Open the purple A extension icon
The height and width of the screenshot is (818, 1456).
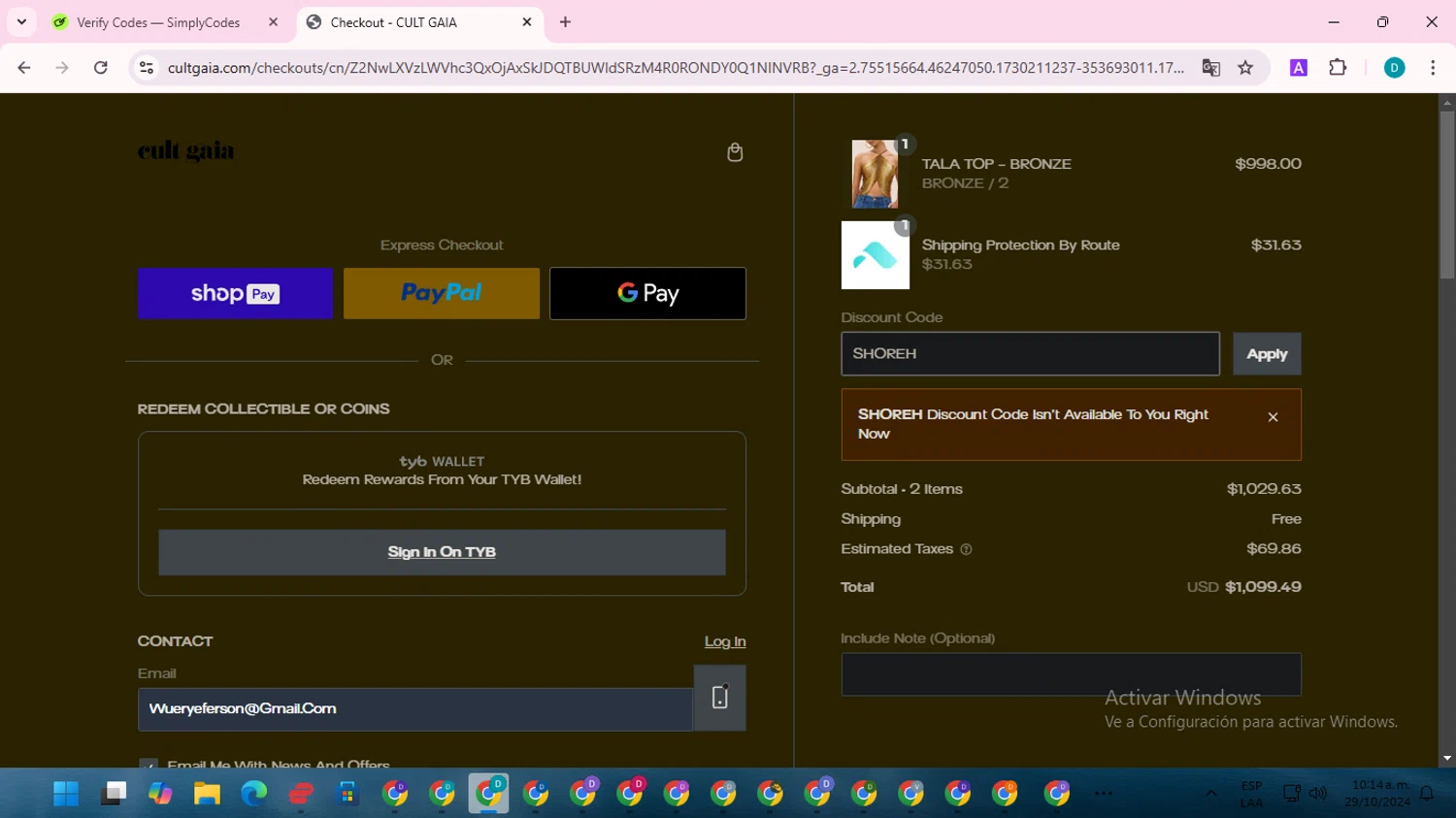pos(1299,68)
